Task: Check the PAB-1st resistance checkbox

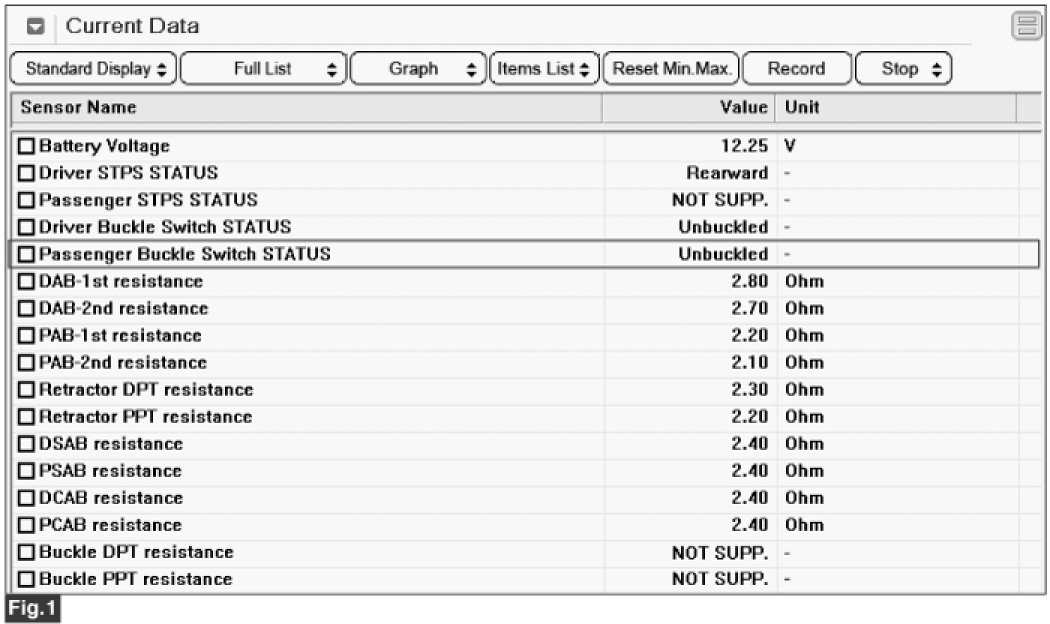Action: 26,335
